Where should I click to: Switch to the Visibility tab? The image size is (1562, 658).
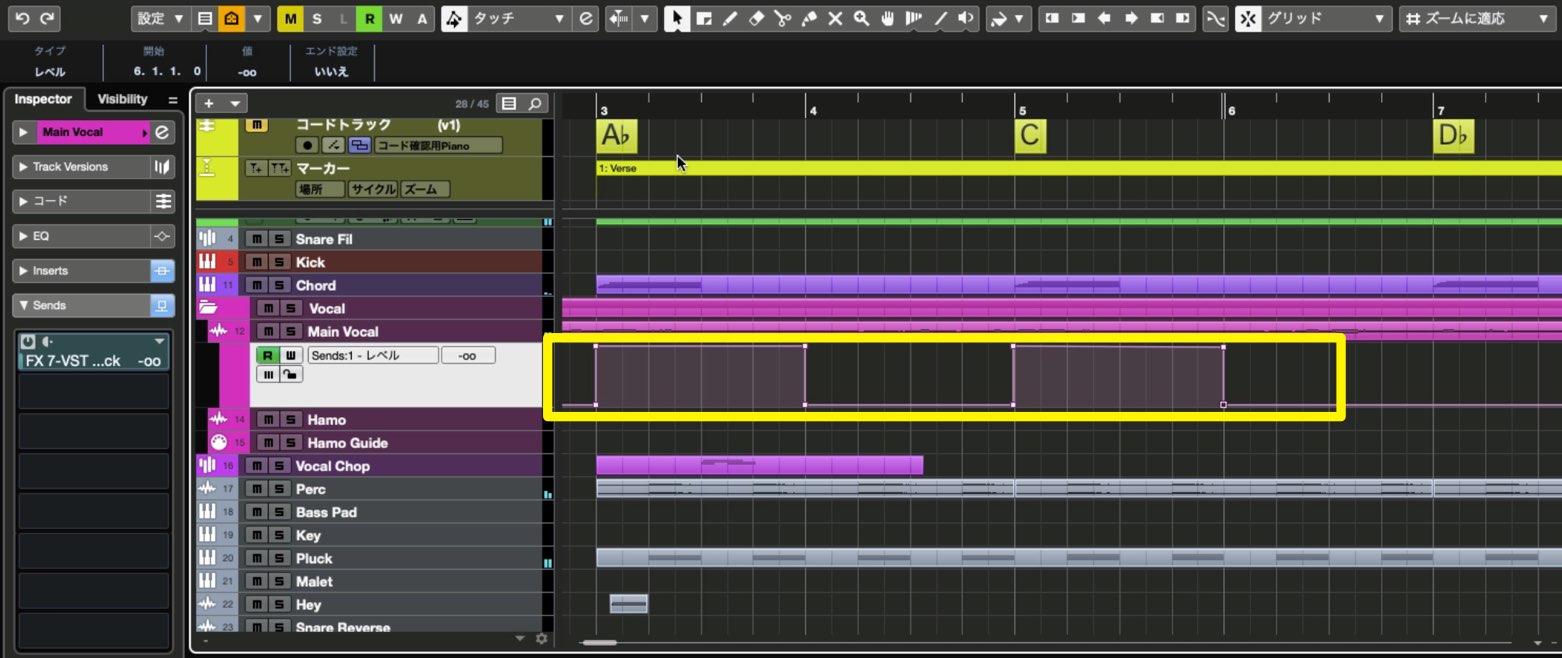pyautogui.click(x=122, y=99)
